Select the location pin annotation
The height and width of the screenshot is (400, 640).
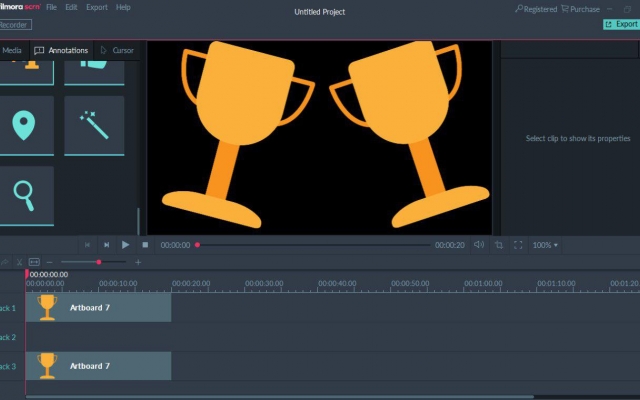tap(25, 125)
